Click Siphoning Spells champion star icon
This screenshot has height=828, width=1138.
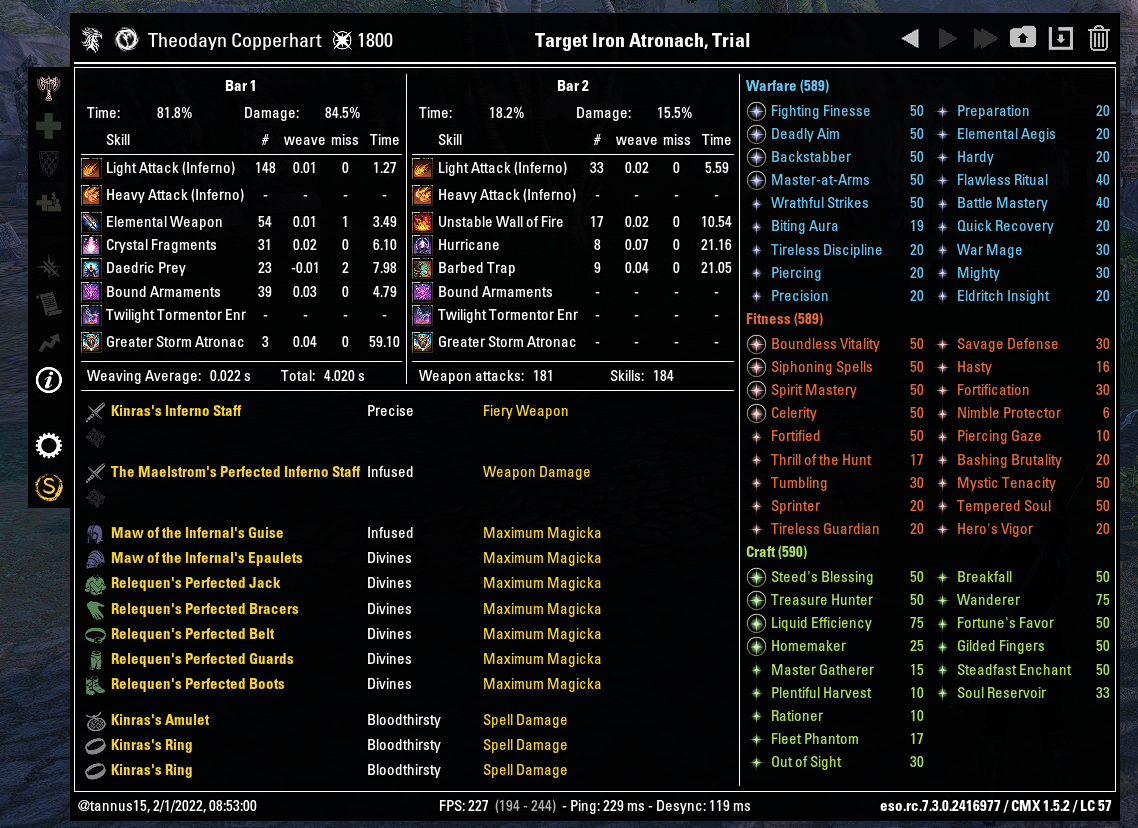click(756, 367)
